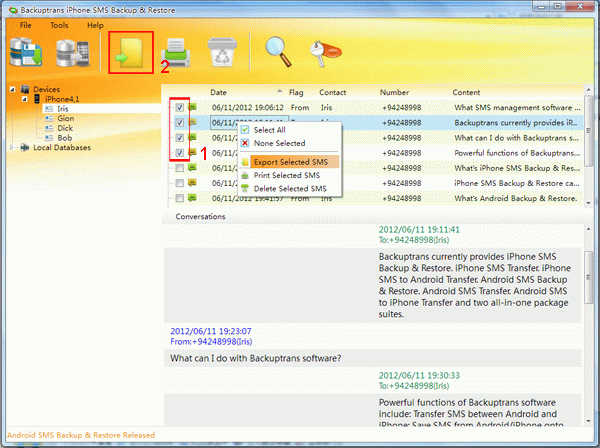Toggle checkbox of Backuptrans currently provides row
Image resolution: width=600 pixels, height=448 pixels.
(179, 122)
